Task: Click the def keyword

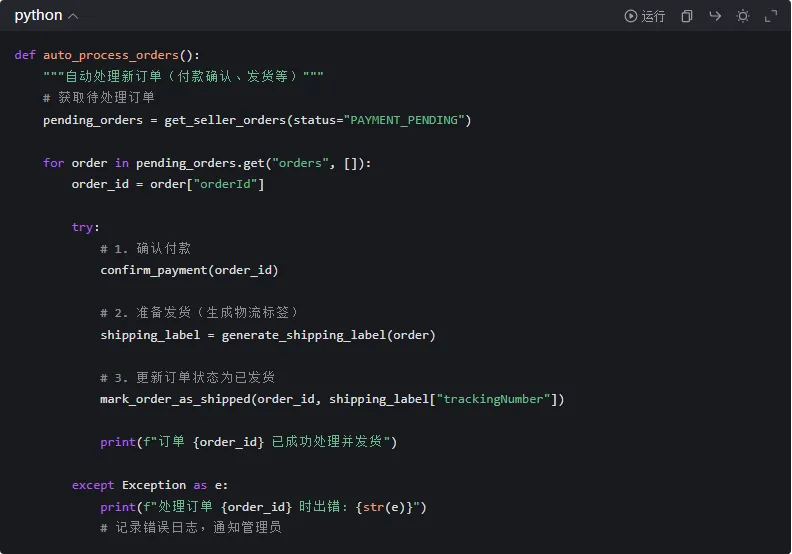Action: click(x=25, y=55)
